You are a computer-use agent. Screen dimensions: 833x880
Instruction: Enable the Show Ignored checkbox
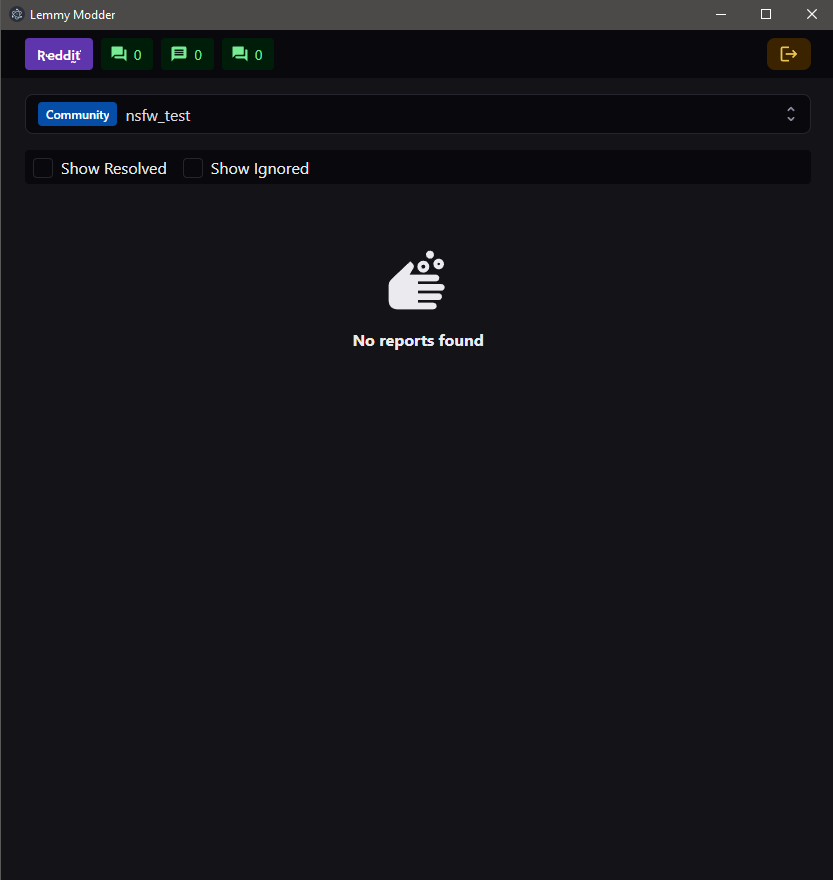pos(193,168)
